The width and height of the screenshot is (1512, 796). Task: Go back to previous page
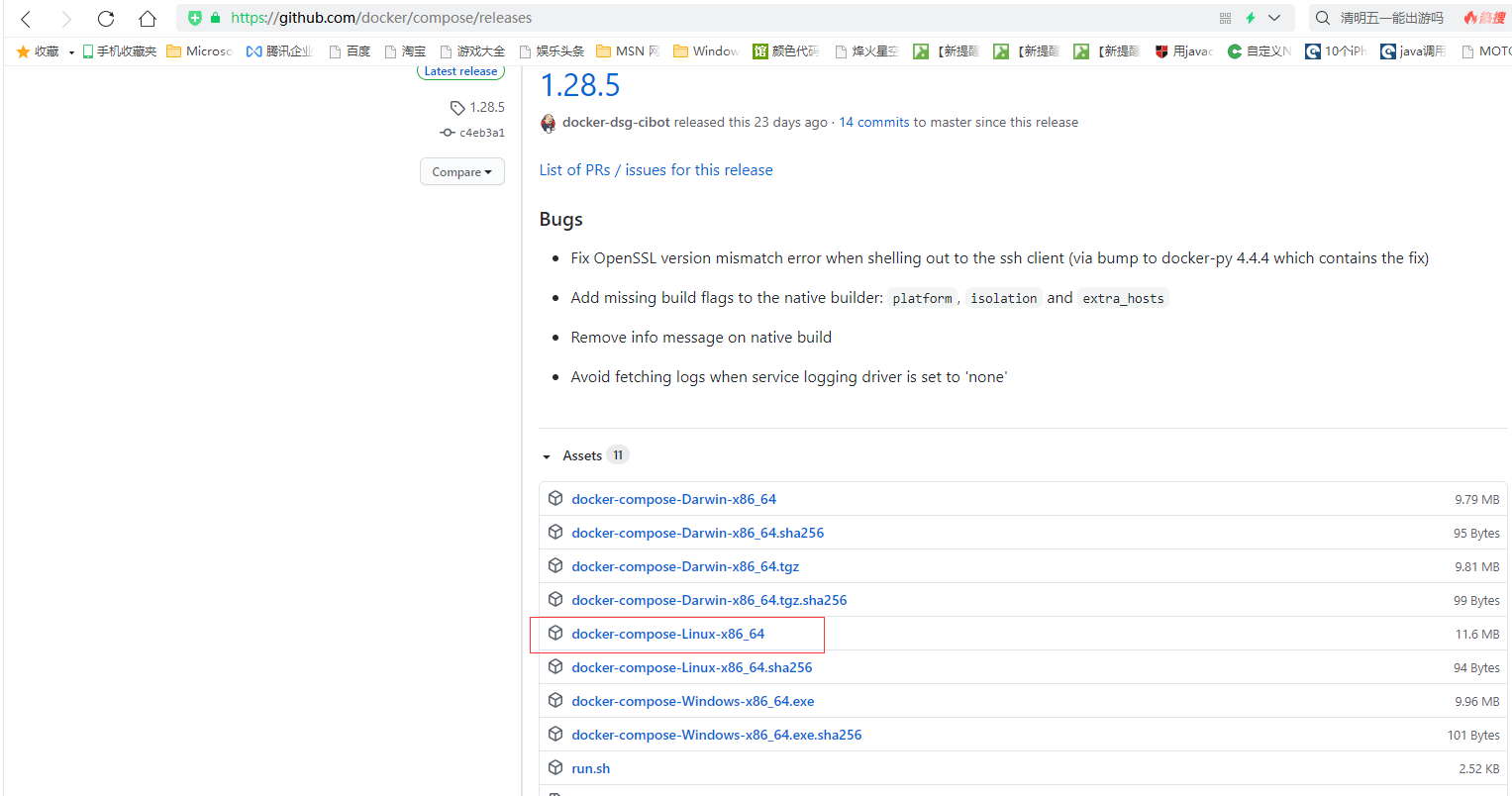pyautogui.click(x=27, y=18)
